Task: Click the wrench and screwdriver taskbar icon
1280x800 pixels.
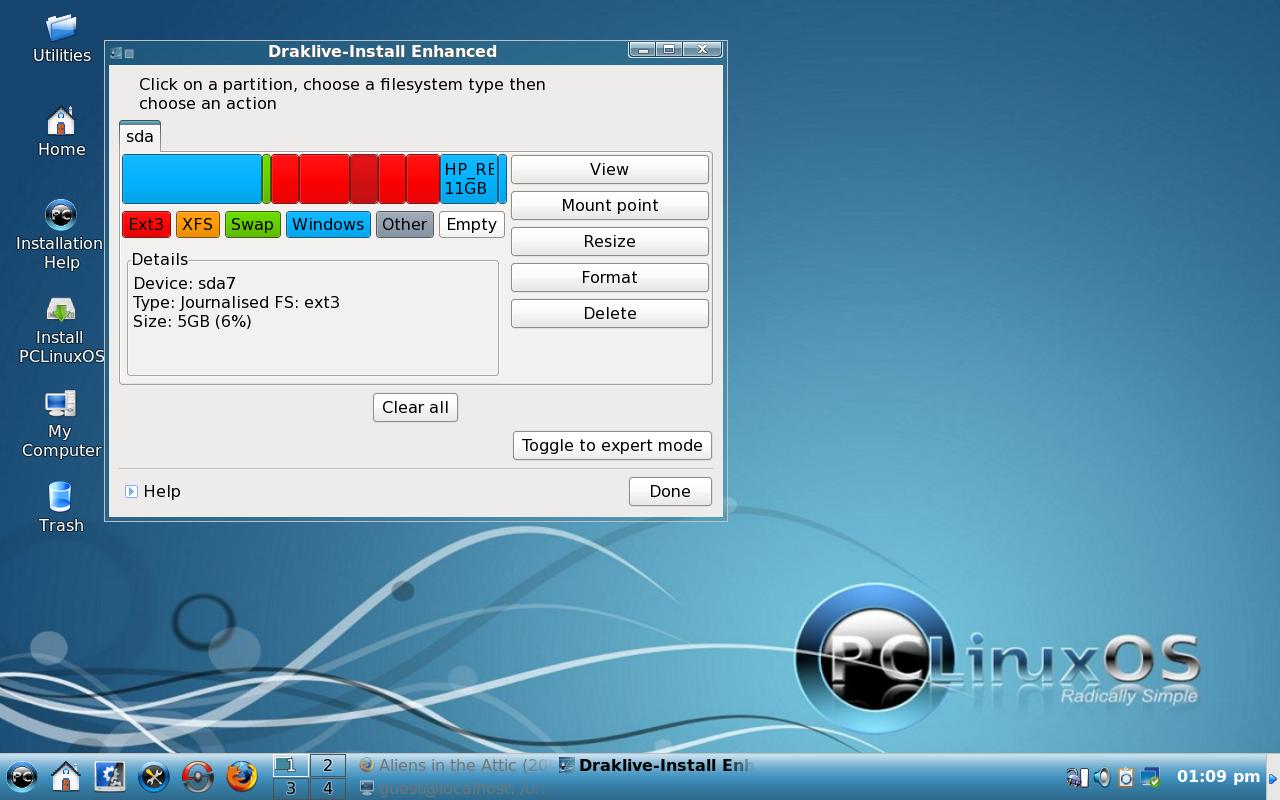Action: pos(154,776)
